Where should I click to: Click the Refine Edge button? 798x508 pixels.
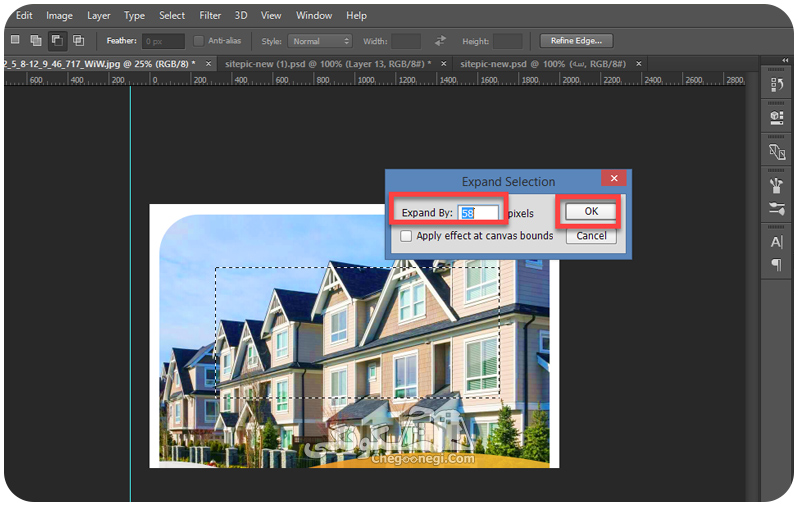click(576, 41)
